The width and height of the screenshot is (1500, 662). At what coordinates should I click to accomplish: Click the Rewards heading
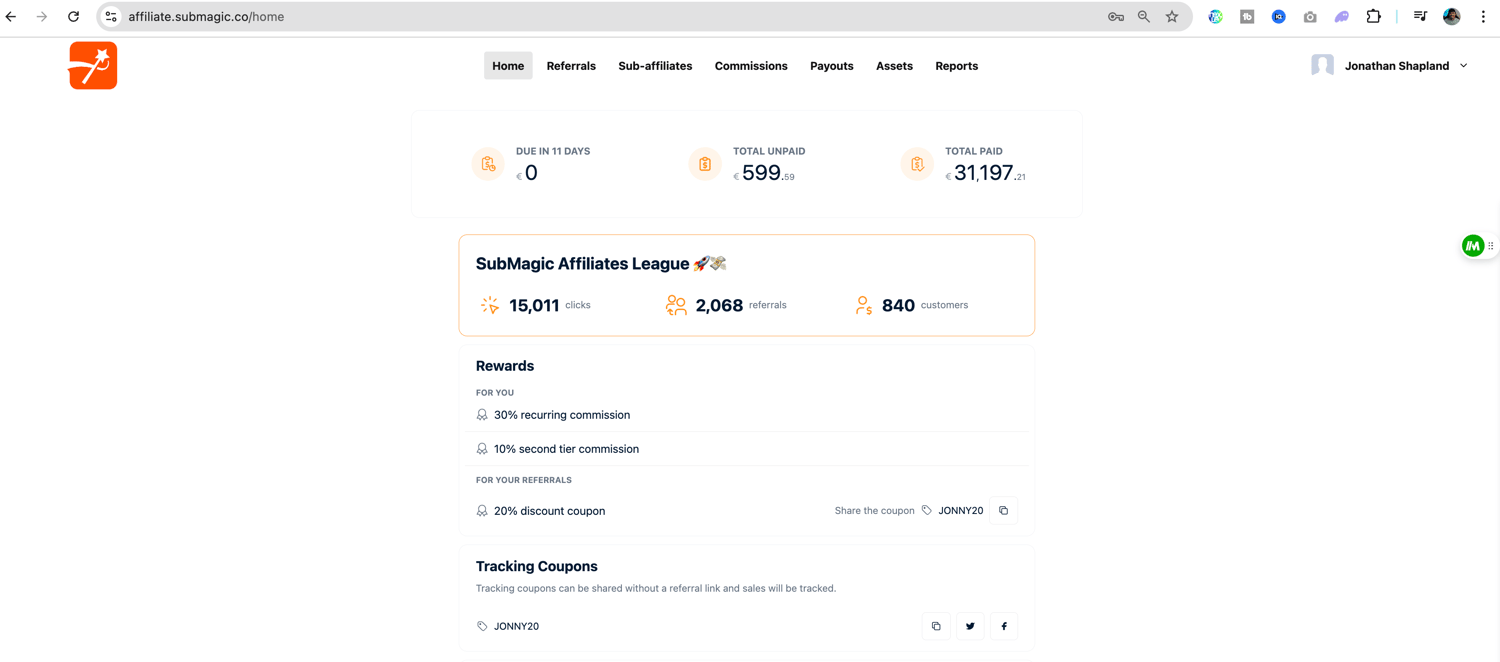pyautogui.click(x=505, y=366)
